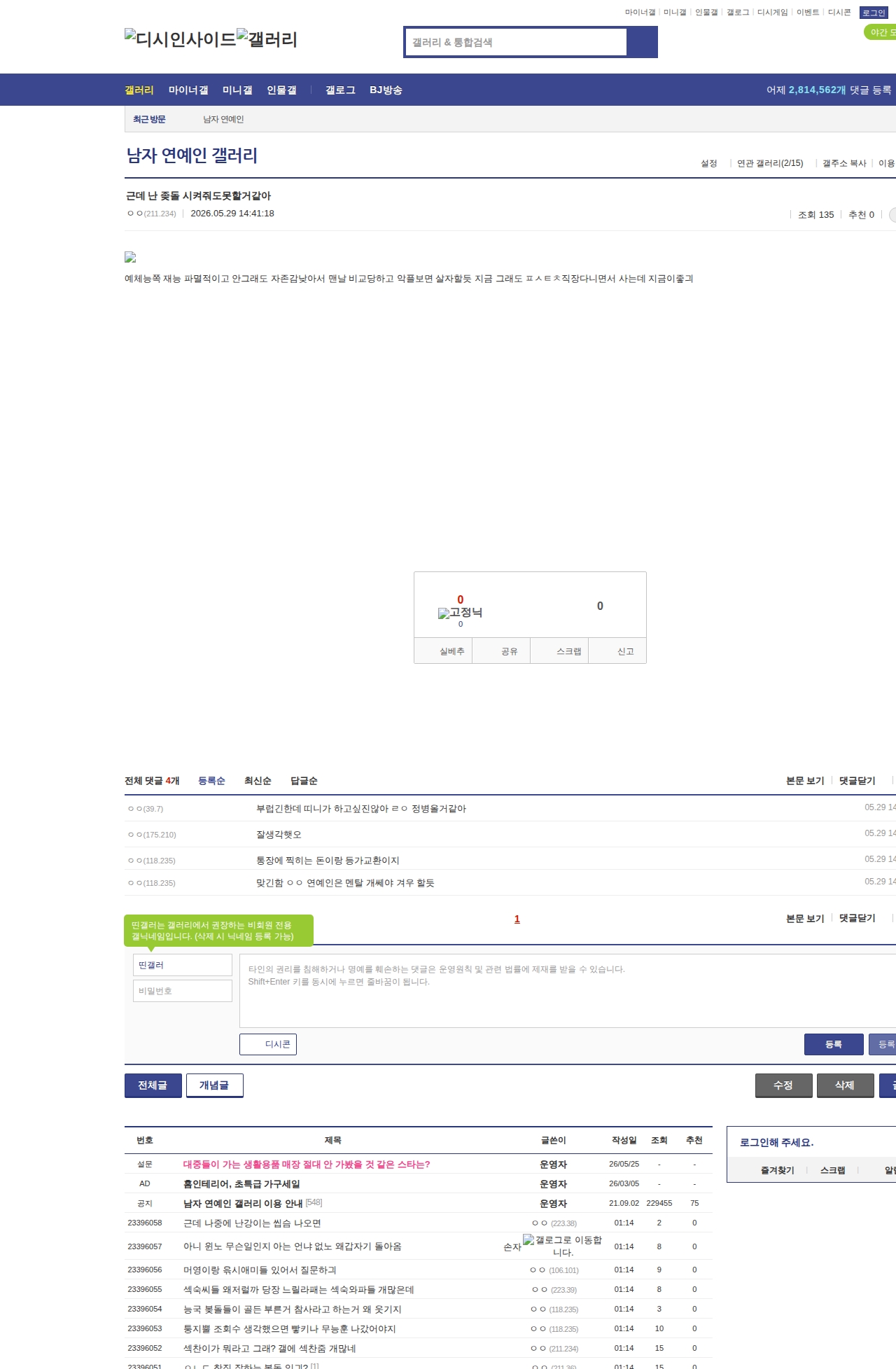Select comment page 1
896x1369 pixels.
click(517, 919)
